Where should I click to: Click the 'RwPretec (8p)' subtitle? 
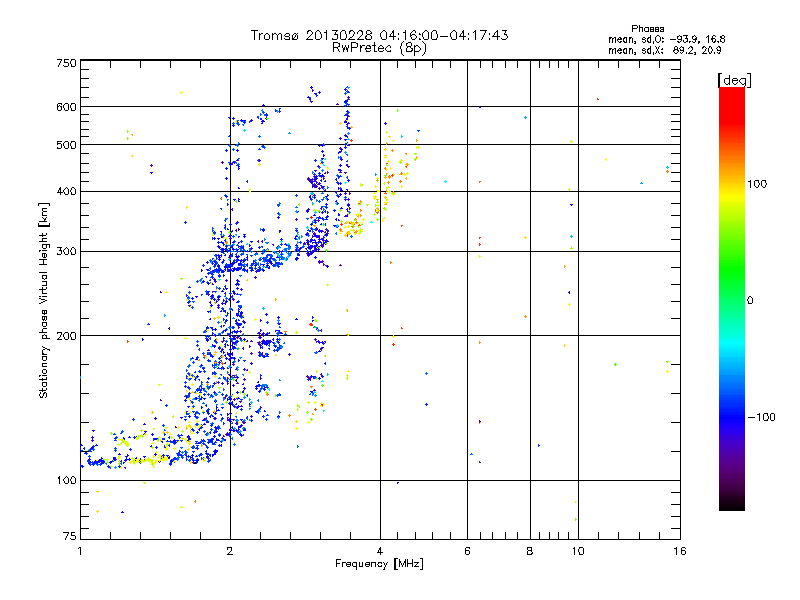point(379,48)
